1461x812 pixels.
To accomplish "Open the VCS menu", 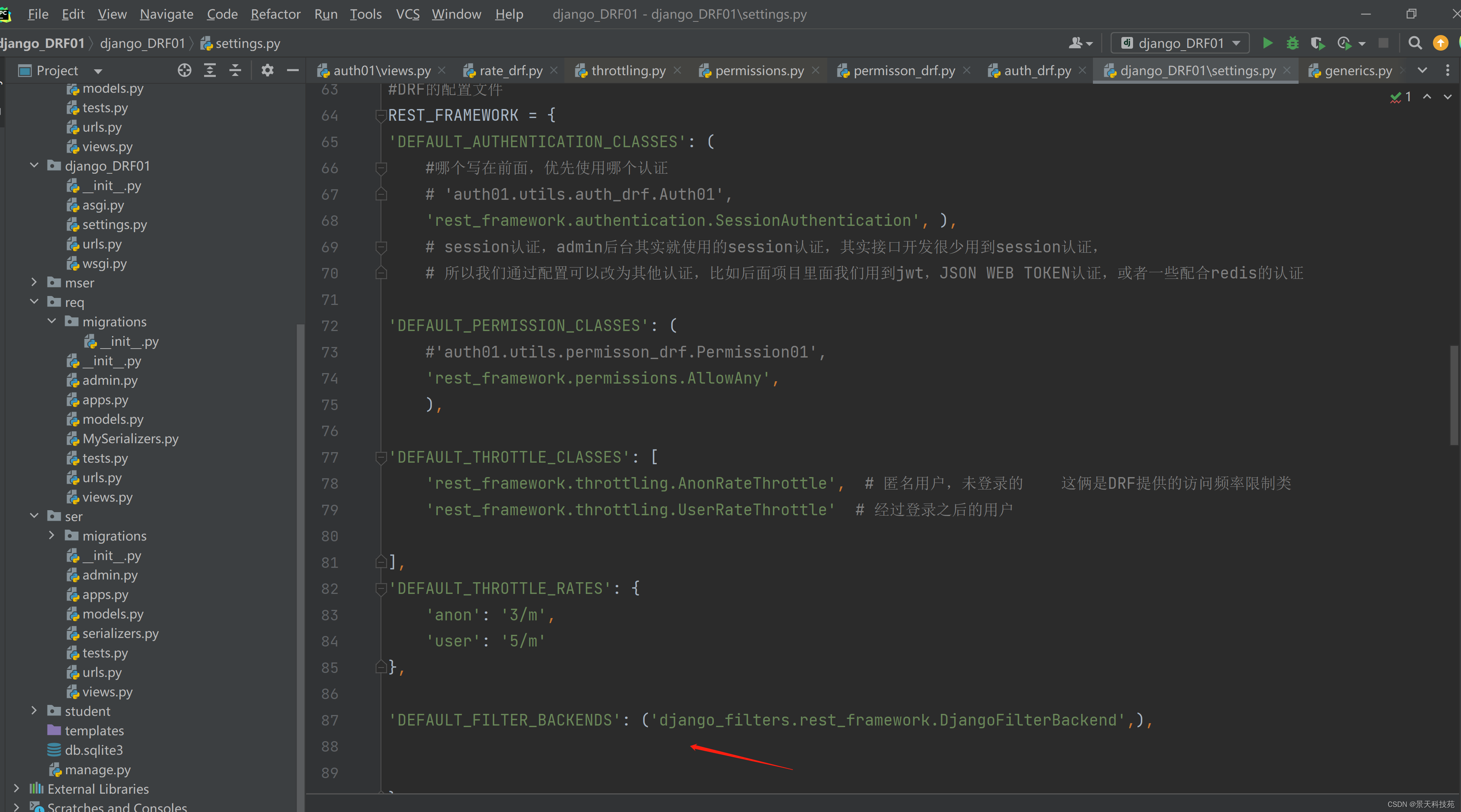I will click(x=408, y=14).
